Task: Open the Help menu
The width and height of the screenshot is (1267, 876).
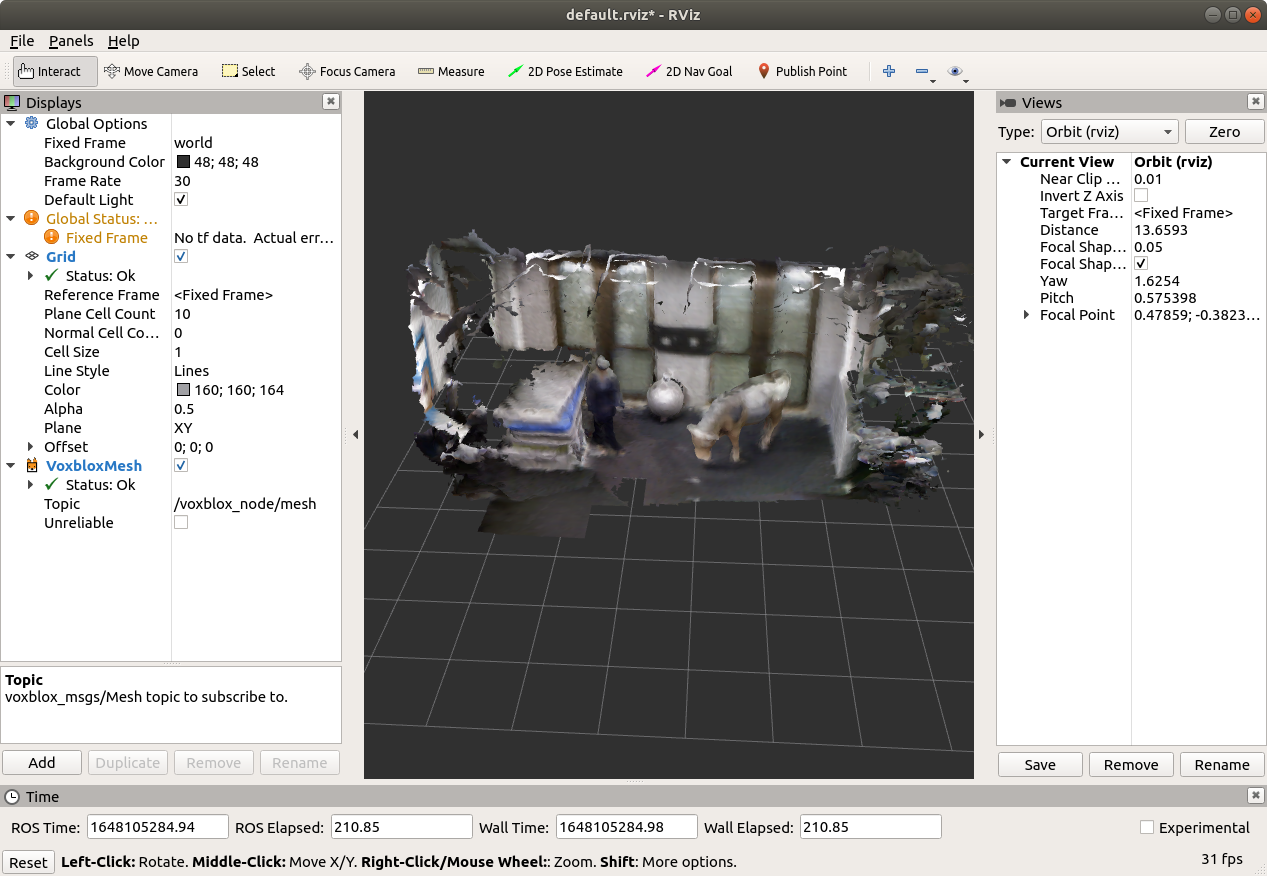Action: 124,41
